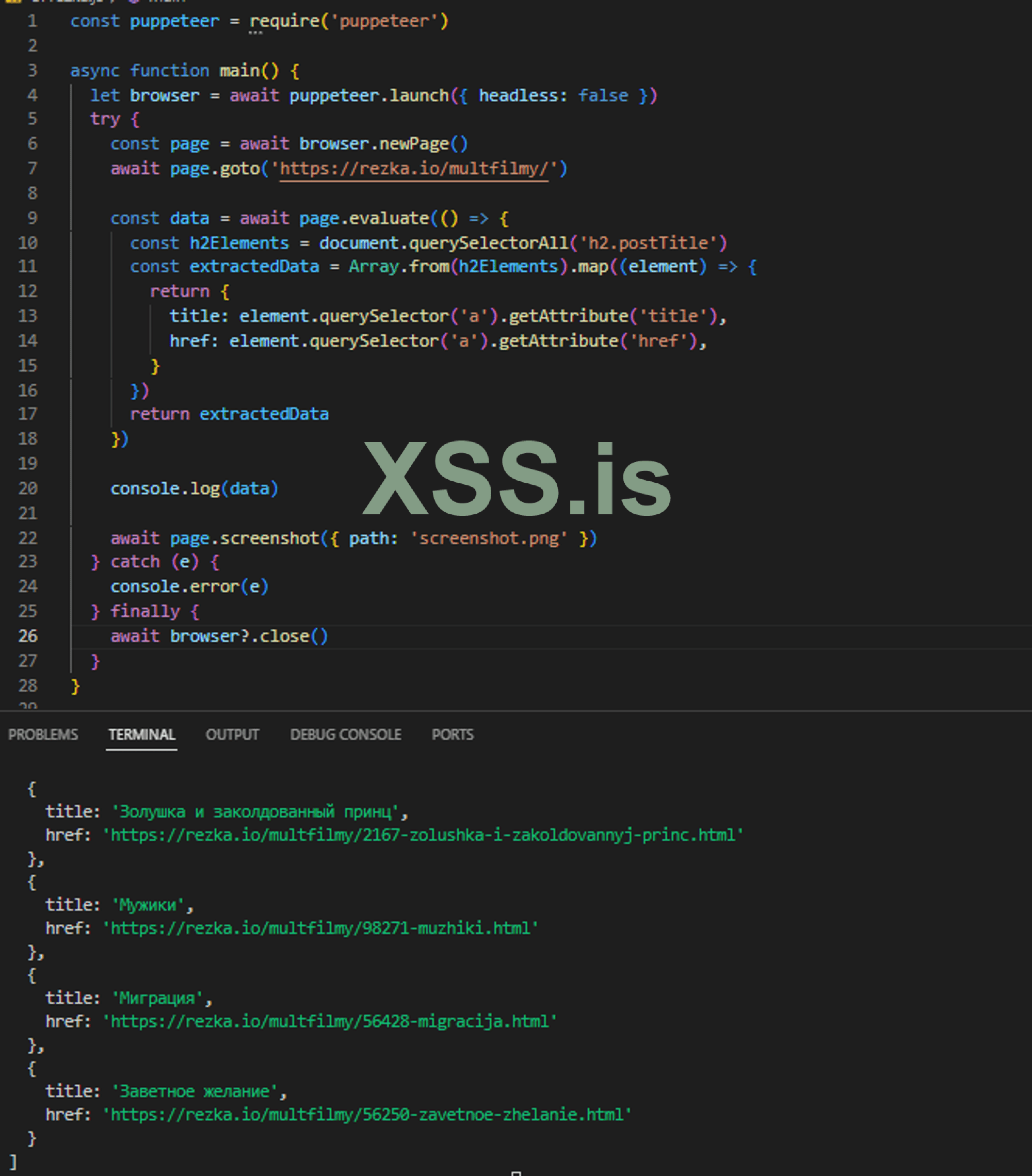Place cursor on the 'screenshot.png' string
1032x1176 pixels.
489,538
